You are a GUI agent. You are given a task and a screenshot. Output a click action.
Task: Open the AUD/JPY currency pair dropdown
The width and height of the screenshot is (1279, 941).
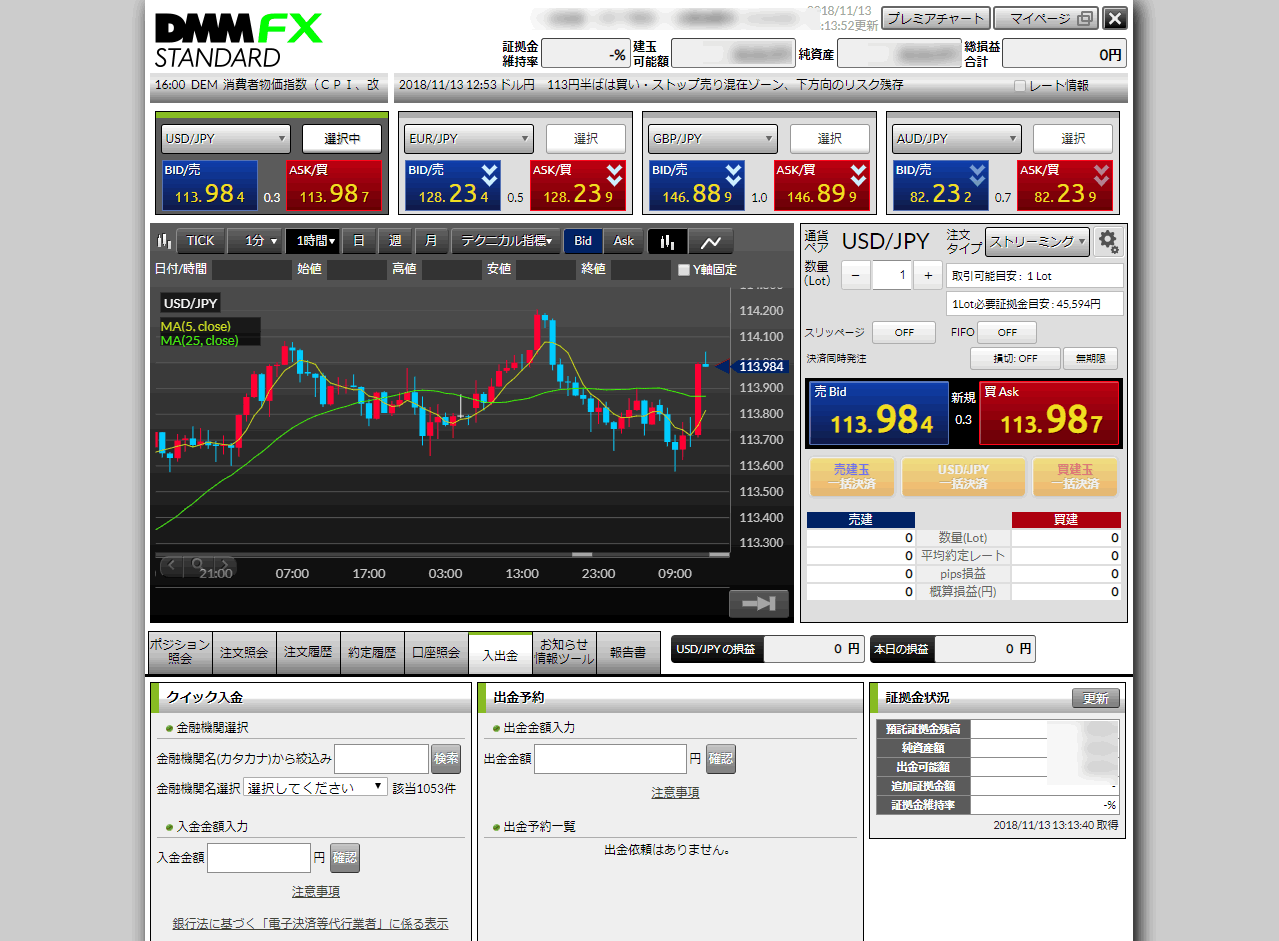957,139
